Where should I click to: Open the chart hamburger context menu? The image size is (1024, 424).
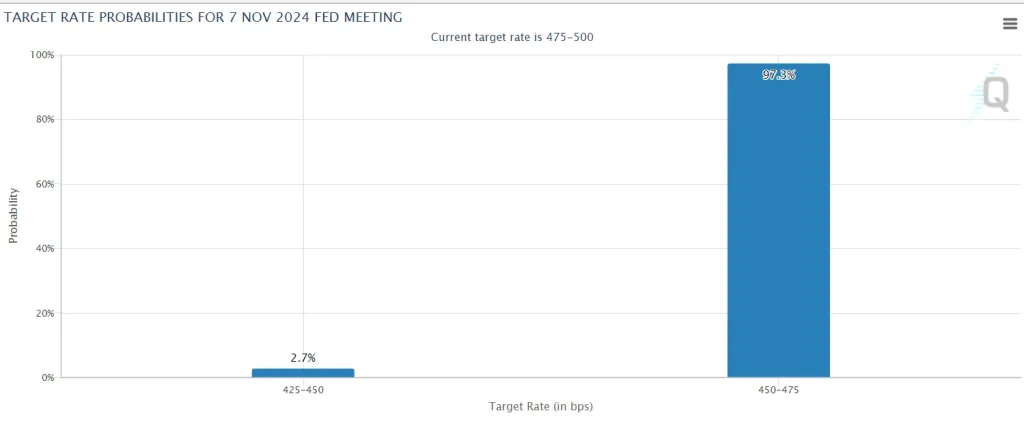[1010, 24]
